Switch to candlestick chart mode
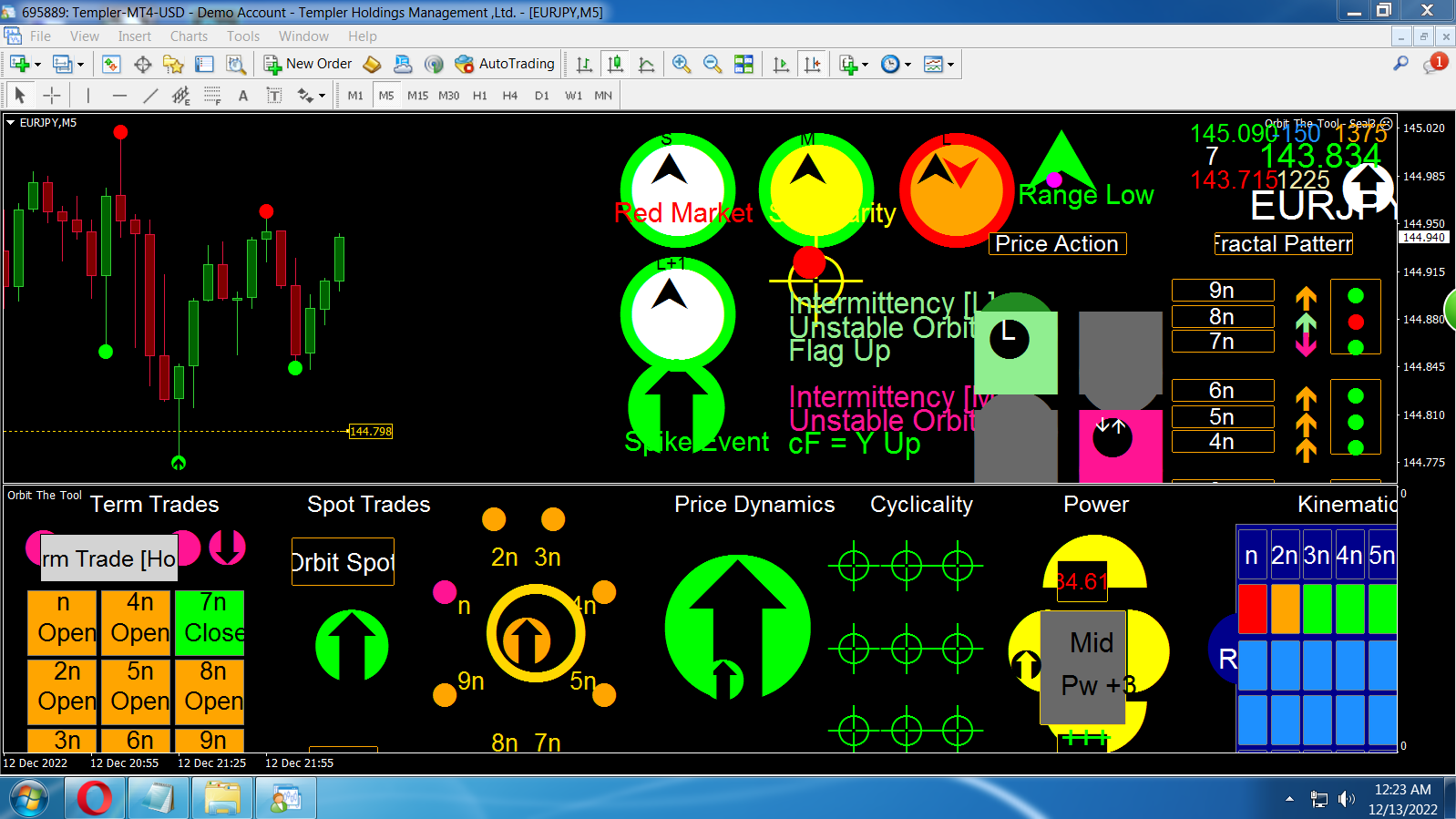Screen dimensions: 1456x819 616,64
